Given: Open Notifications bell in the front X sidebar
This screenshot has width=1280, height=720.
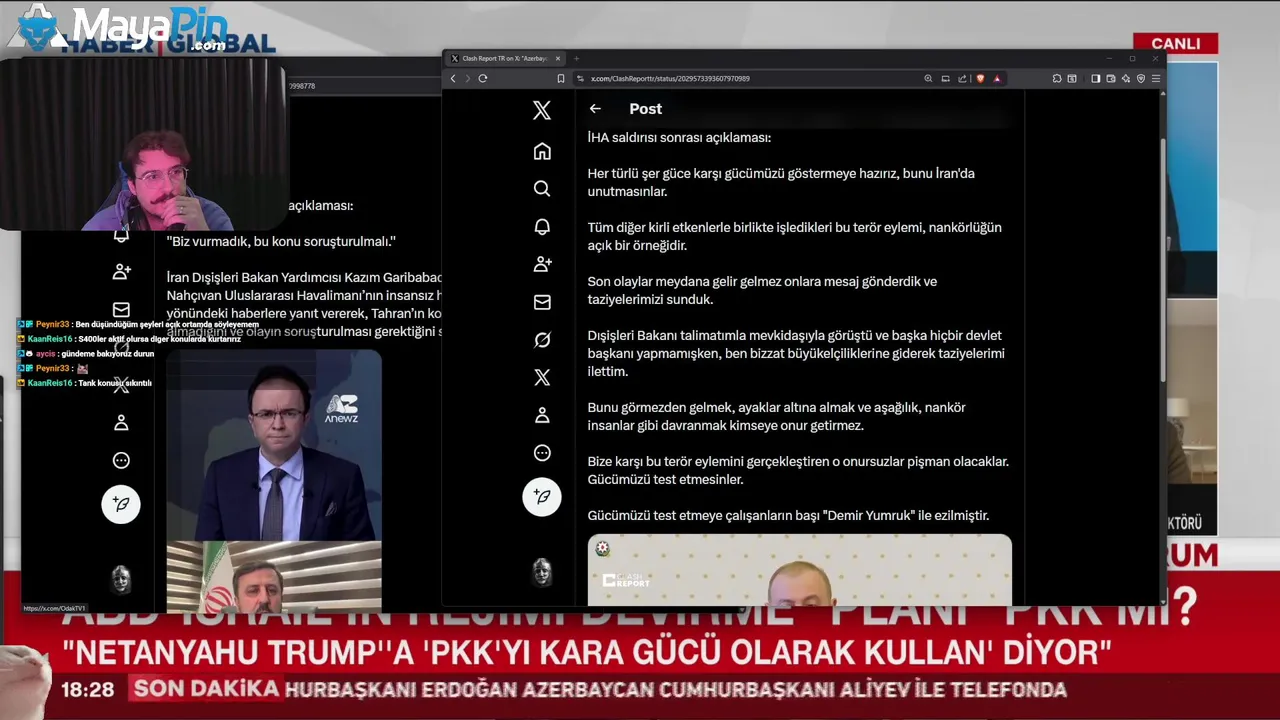Looking at the screenshot, I should (x=542, y=227).
